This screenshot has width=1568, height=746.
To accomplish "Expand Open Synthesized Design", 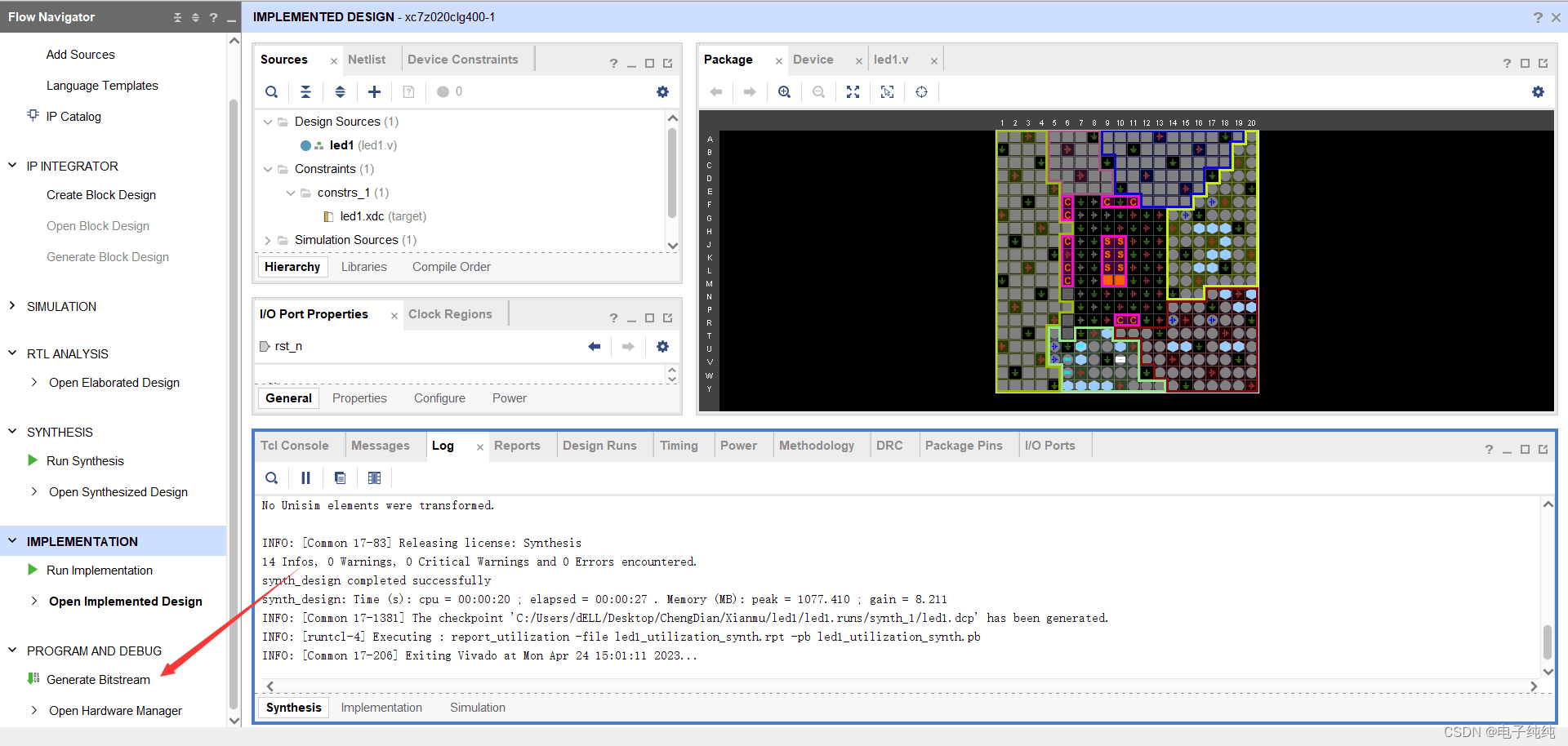I will pyautogui.click(x=33, y=491).
